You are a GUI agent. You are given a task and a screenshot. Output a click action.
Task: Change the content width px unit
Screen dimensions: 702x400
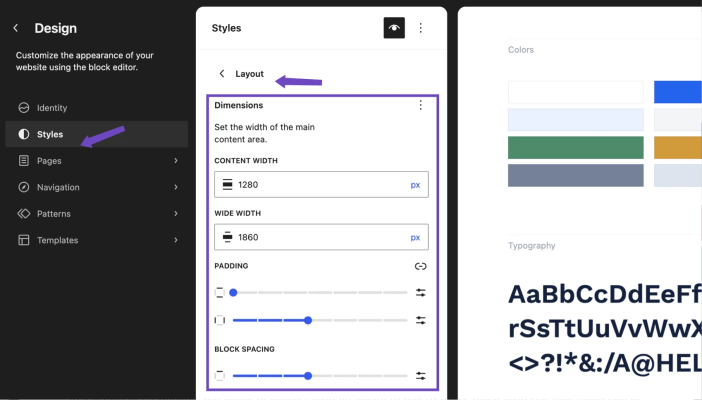point(415,185)
